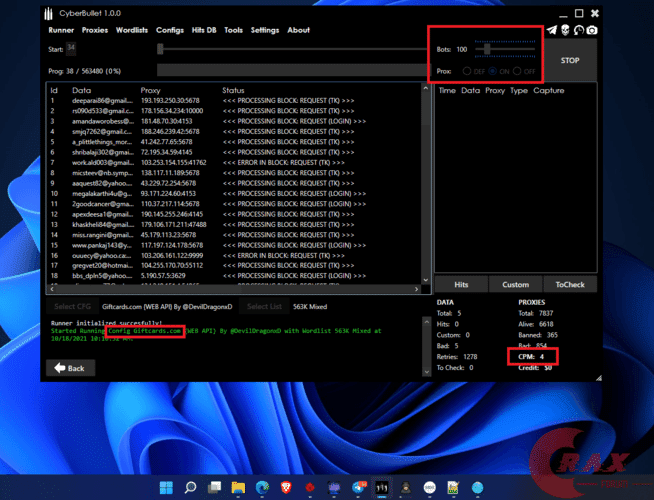Select the OFF proxy mode radio
Viewport: 654px width, 500px height.
click(x=517, y=71)
